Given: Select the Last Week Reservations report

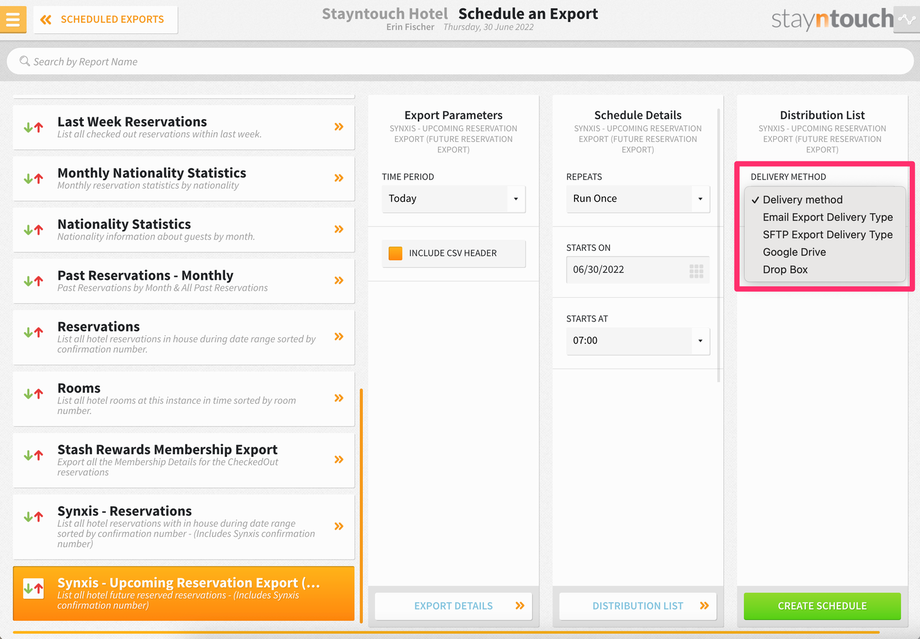Looking at the screenshot, I should pos(184,127).
